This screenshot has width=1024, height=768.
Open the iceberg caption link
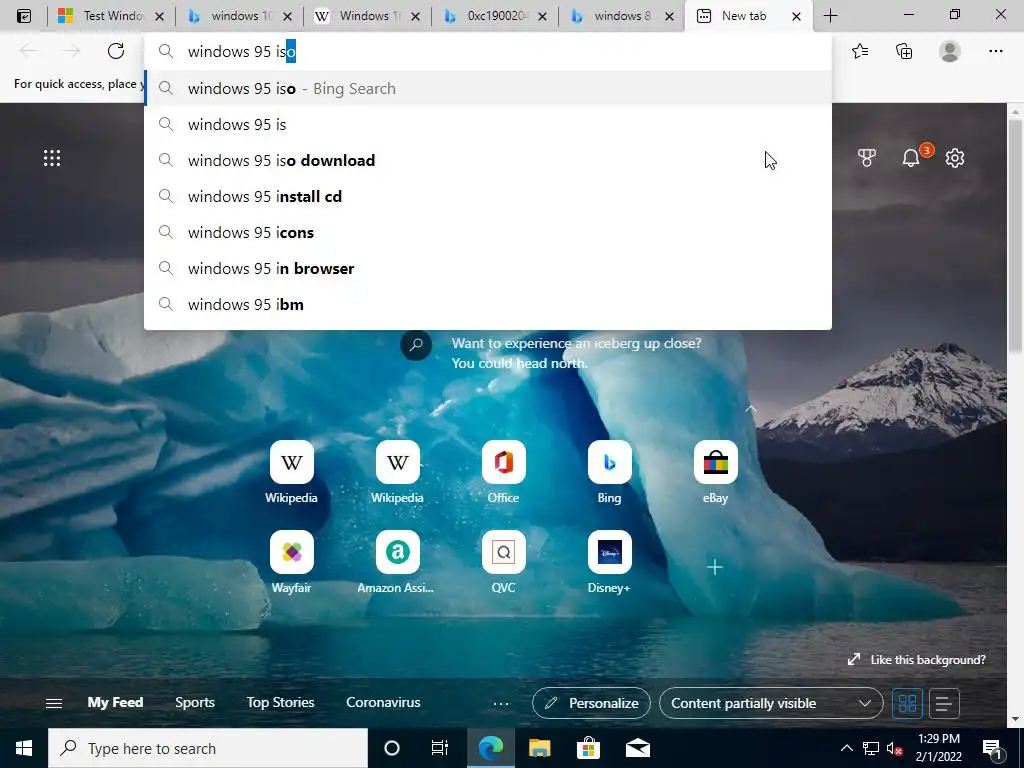[577, 353]
